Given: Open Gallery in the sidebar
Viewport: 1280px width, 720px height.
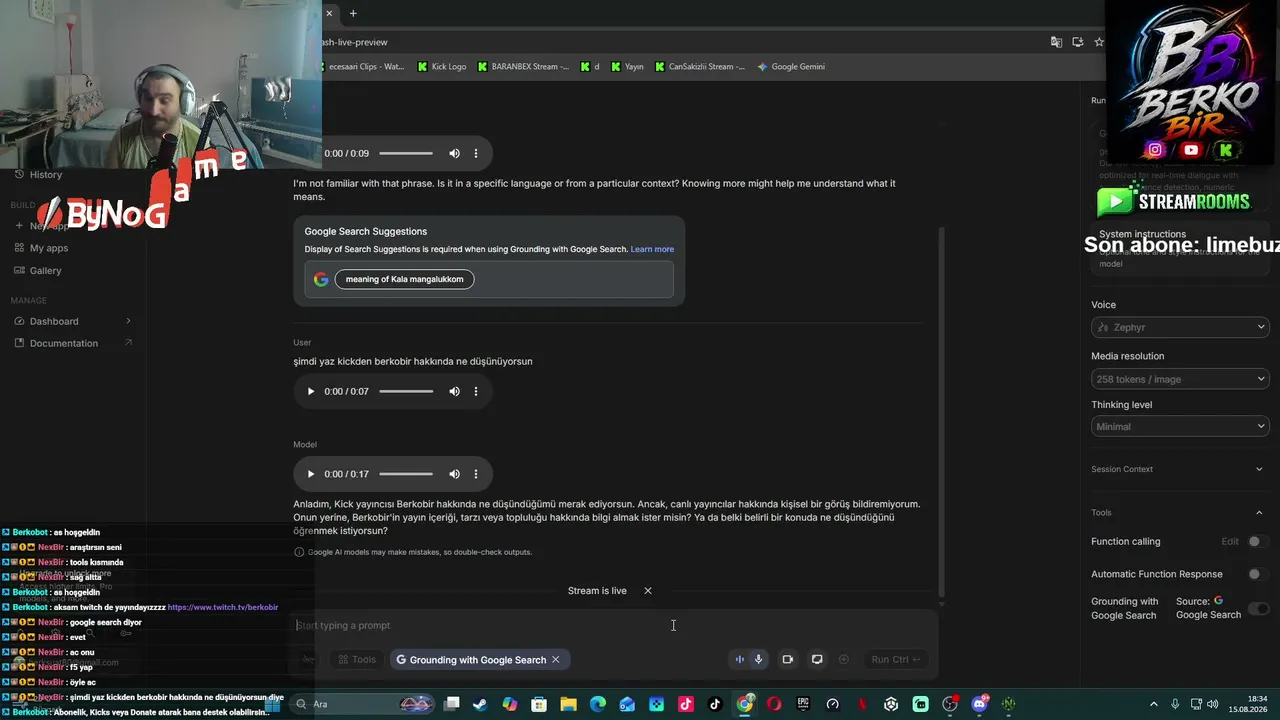Looking at the screenshot, I should [46, 270].
